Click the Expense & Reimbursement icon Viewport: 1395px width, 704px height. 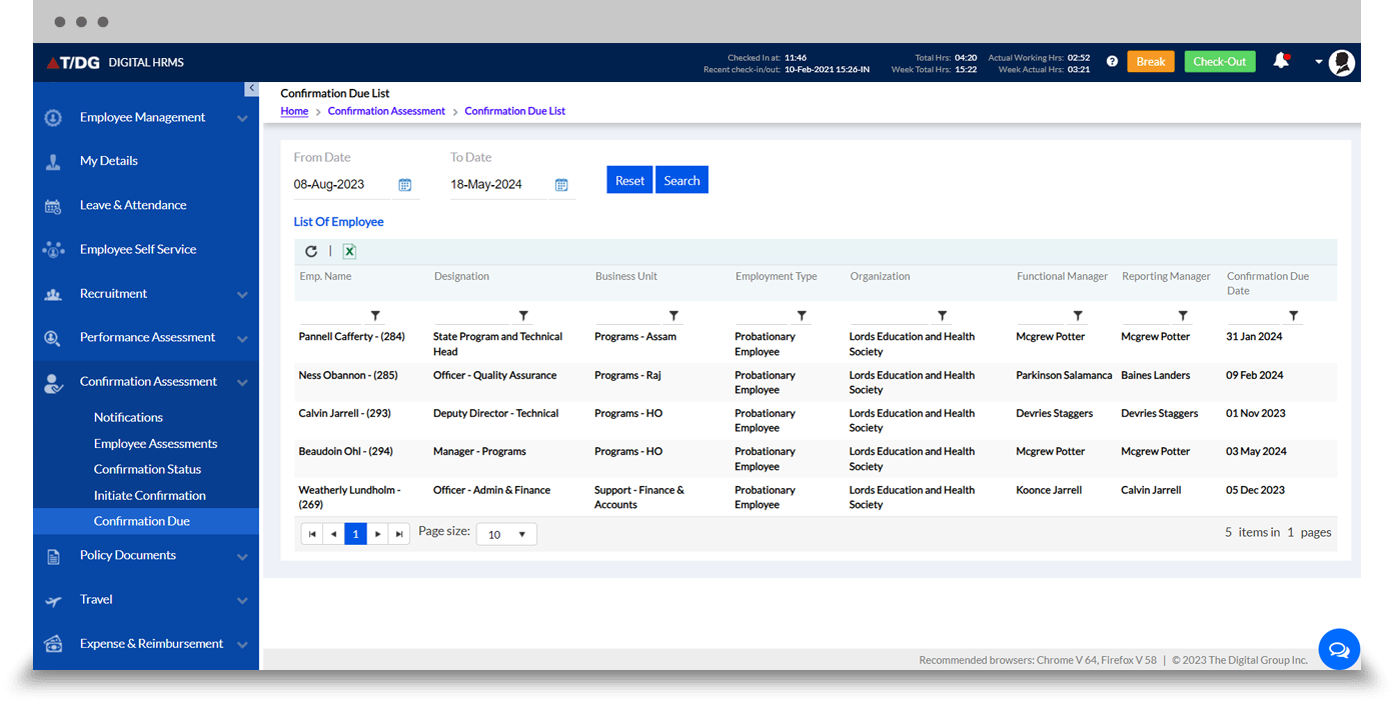pyautogui.click(x=53, y=644)
